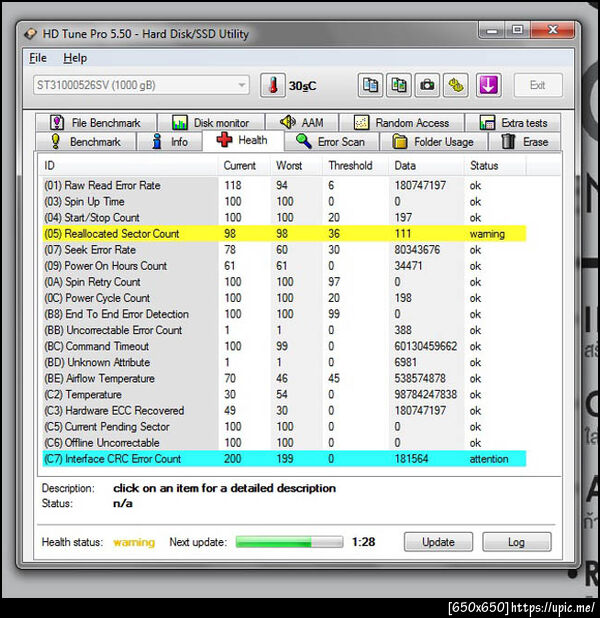The height and width of the screenshot is (618, 600).
Task: Select the (0C) Power Cycle Count row
Action: point(284,298)
